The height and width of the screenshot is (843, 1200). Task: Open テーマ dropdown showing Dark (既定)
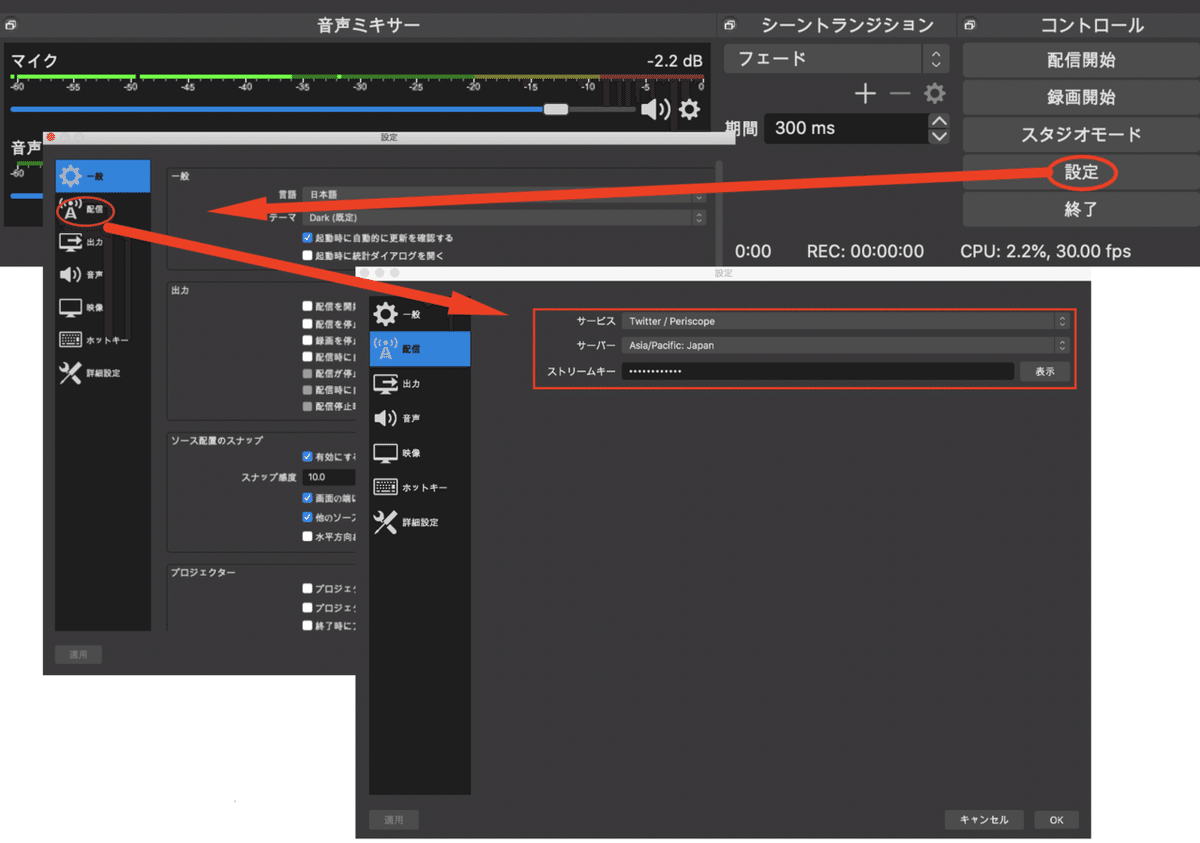(504, 217)
